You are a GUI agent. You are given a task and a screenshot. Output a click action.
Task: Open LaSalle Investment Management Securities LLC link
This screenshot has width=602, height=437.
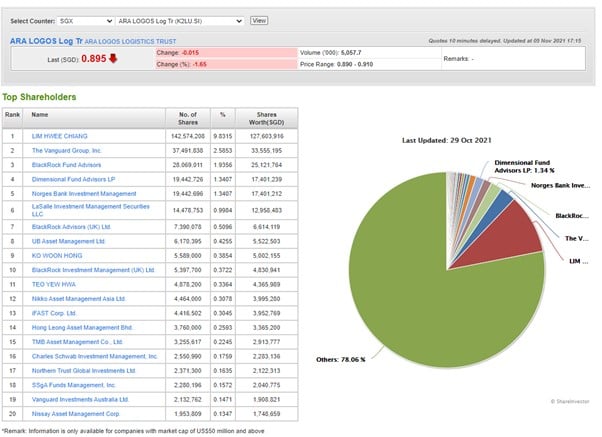91,210
